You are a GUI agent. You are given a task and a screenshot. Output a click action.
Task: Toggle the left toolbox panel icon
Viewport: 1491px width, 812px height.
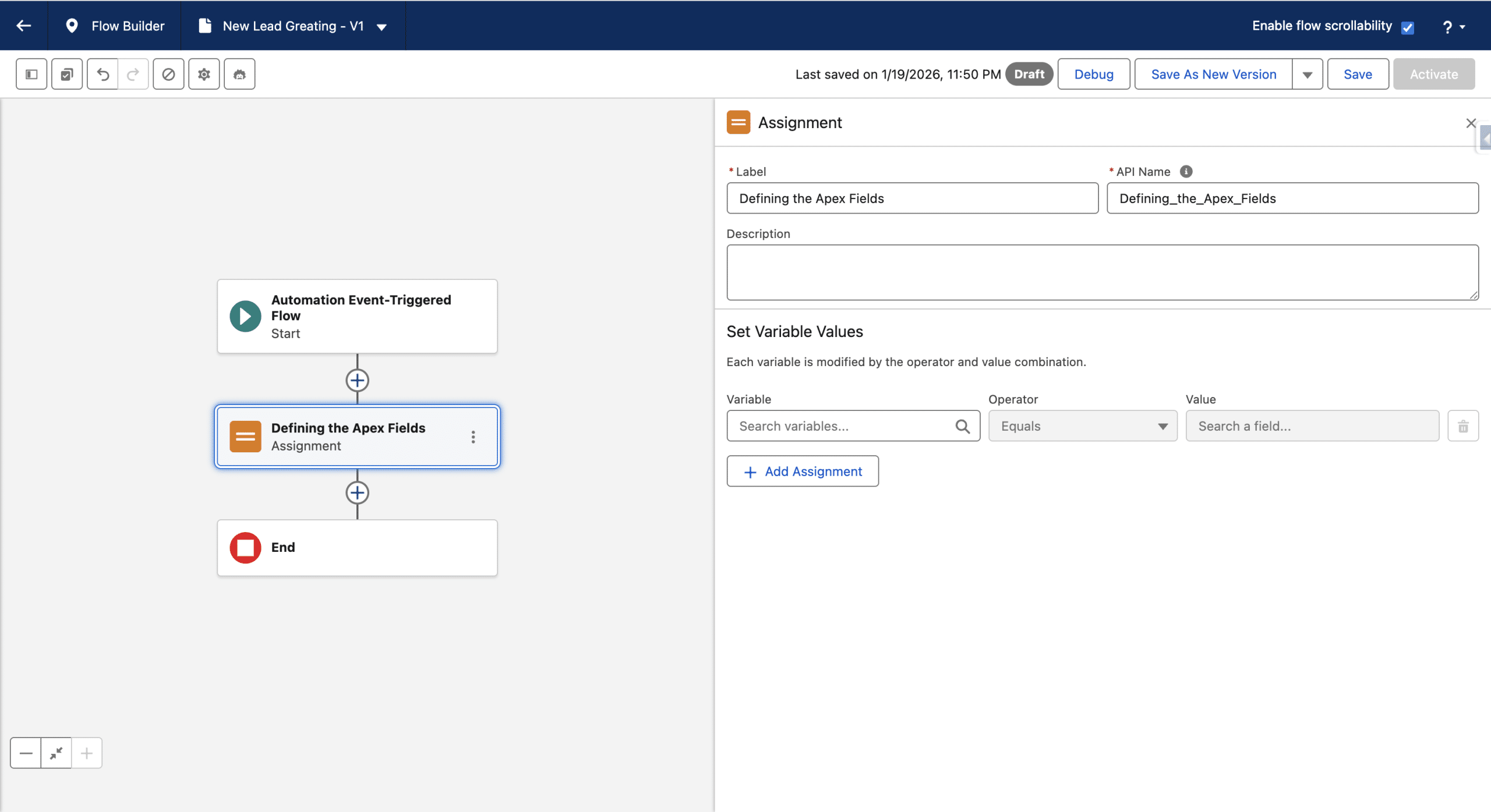pos(31,74)
